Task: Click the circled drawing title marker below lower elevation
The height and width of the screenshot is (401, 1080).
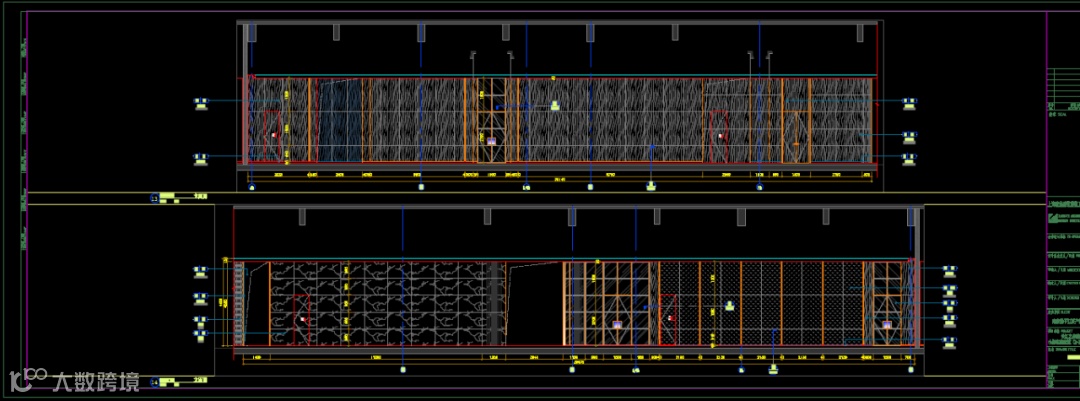Action: click(154, 381)
